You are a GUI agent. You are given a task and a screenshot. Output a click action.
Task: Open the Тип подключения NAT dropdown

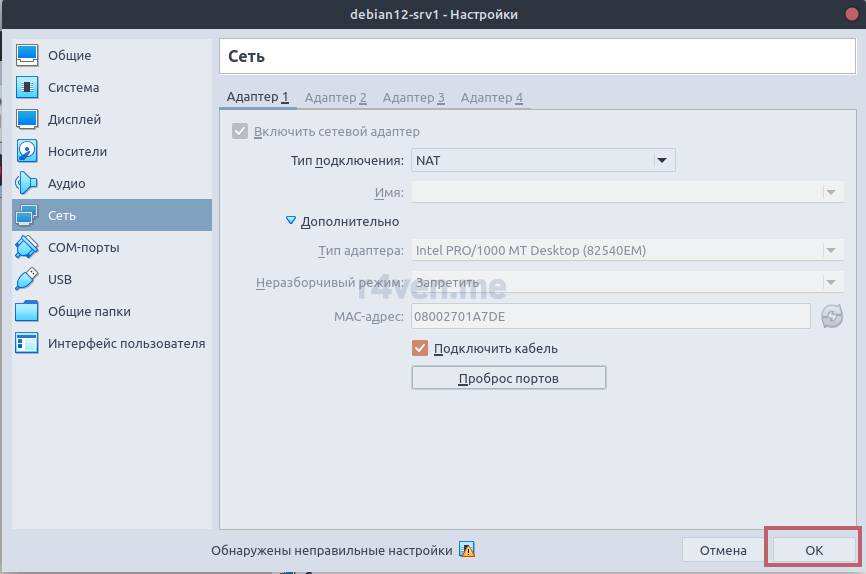pyautogui.click(x=543, y=160)
